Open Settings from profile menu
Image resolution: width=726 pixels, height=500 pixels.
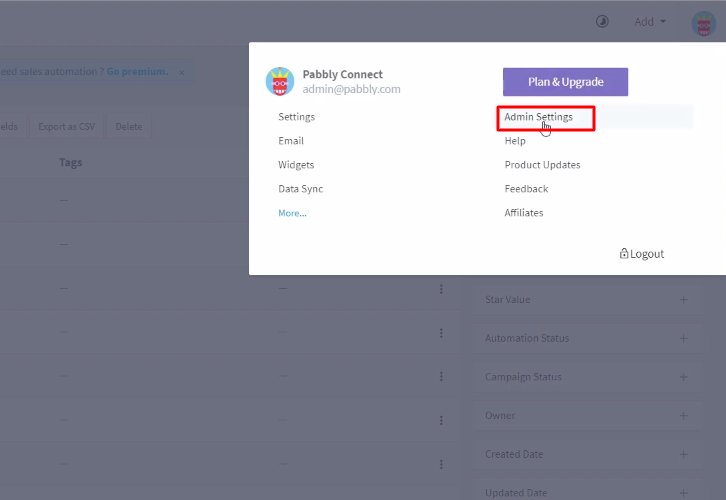pyautogui.click(x=296, y=117)
